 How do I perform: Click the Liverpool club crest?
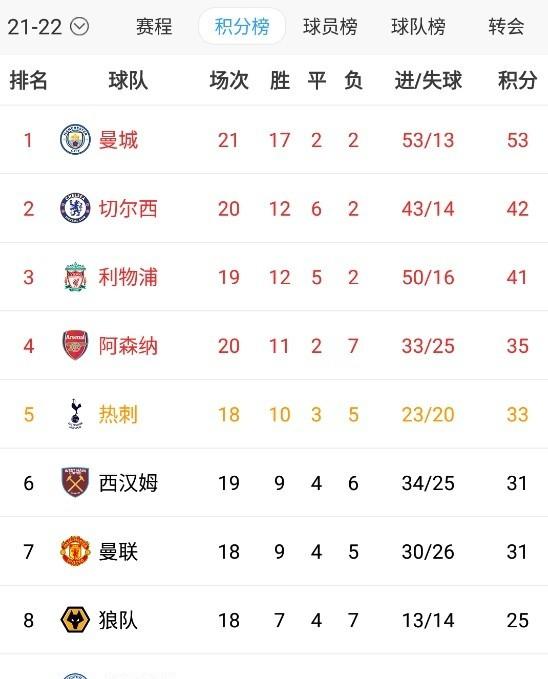coord(75,277)
